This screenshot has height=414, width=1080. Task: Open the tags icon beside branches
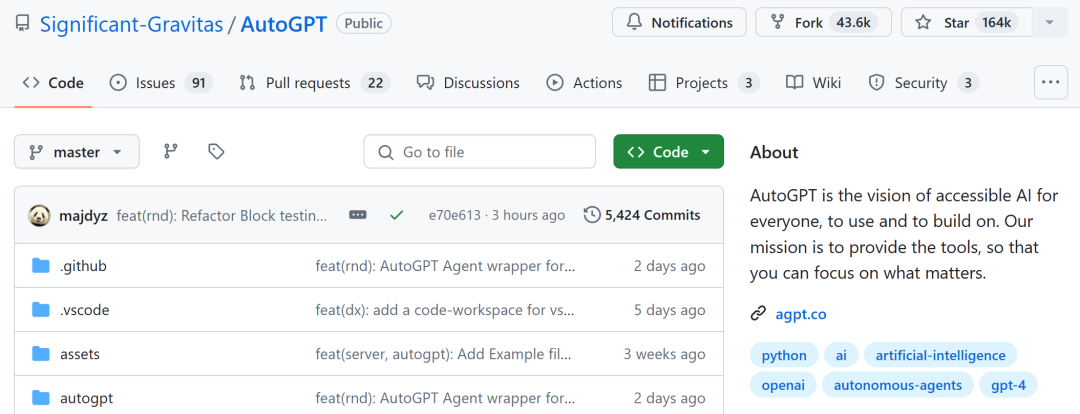pyautogui.click(x=216, y=152)
